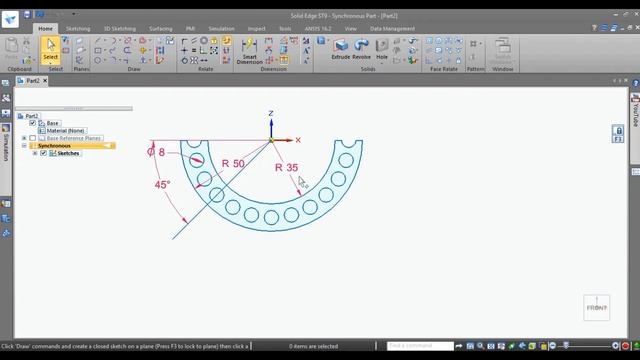
Task: Click the Fit view icon in status bar
Action: pos(491,346)
